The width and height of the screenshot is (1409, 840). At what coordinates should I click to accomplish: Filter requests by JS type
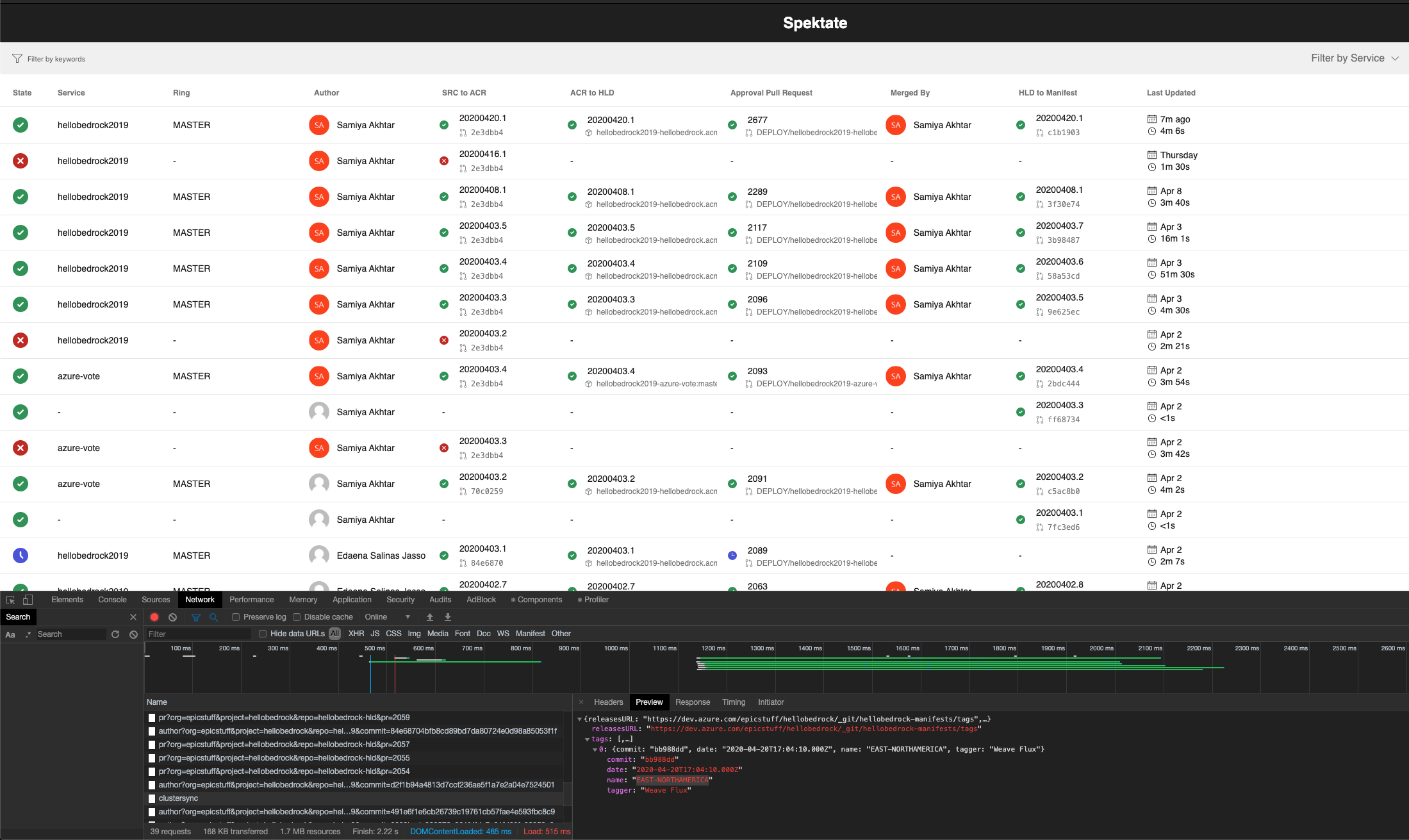tap(375, 634)
